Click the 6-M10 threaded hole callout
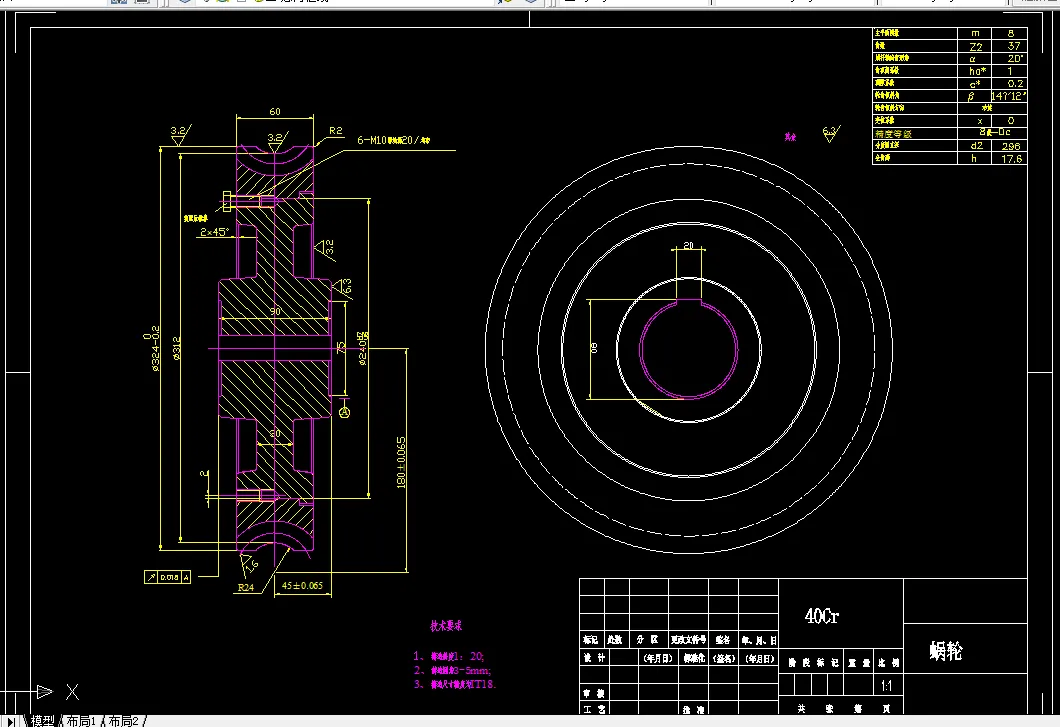This screenshot has width=1060, height=727. 393,140
